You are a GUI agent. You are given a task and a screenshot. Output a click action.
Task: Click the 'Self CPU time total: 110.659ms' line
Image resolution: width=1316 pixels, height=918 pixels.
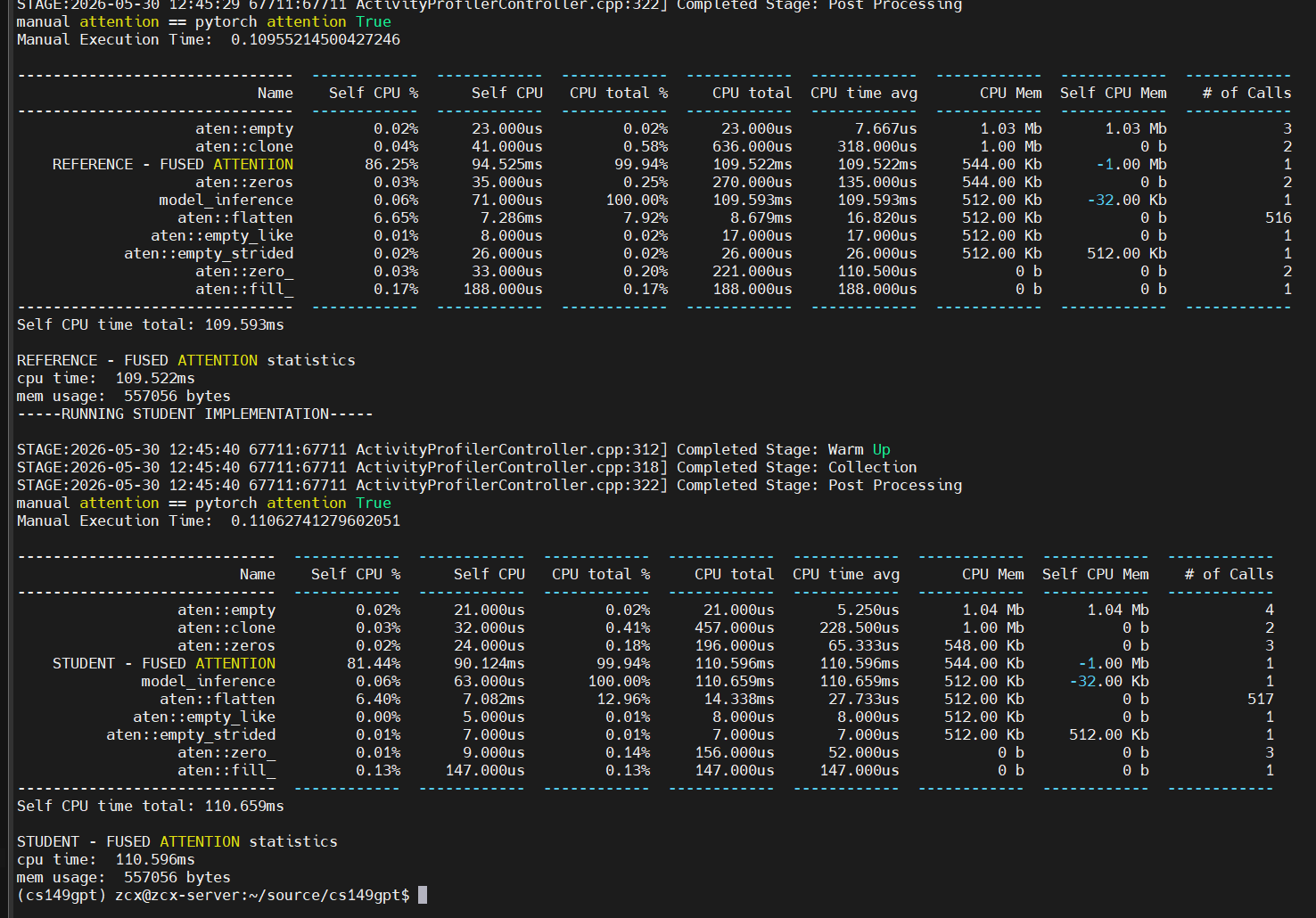click(151, 806)
